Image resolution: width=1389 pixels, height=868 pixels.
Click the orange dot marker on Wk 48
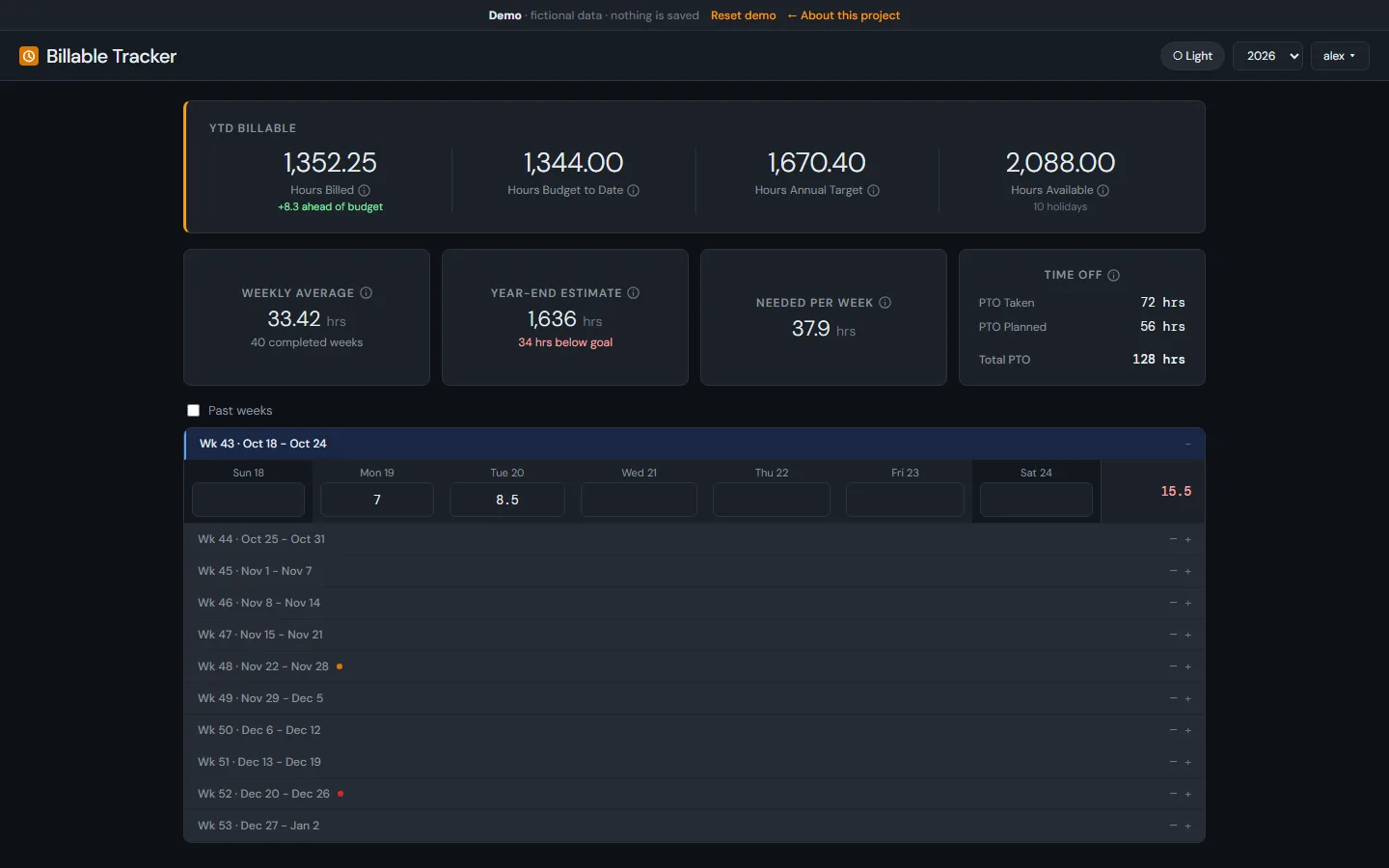coord(340,666)
